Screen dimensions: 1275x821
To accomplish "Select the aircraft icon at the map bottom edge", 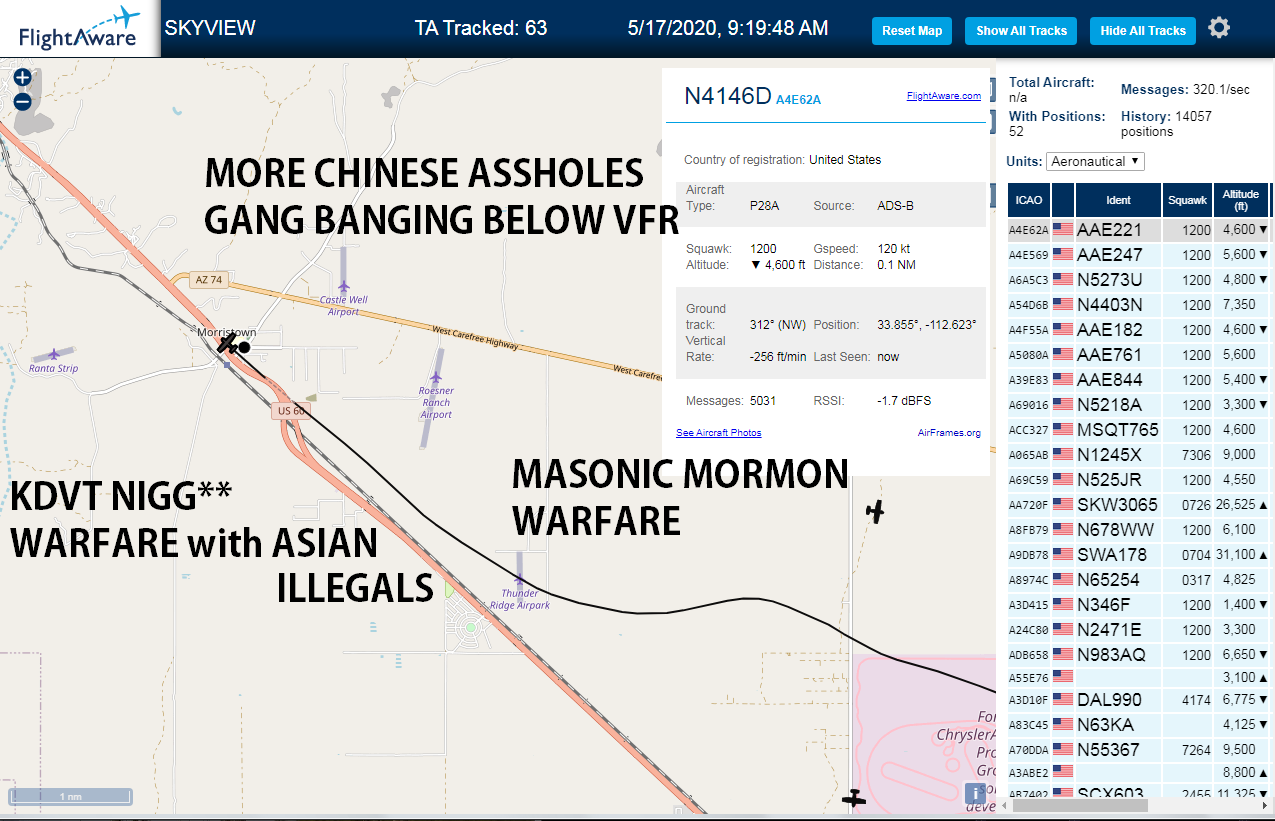I will tap(853, 798).
